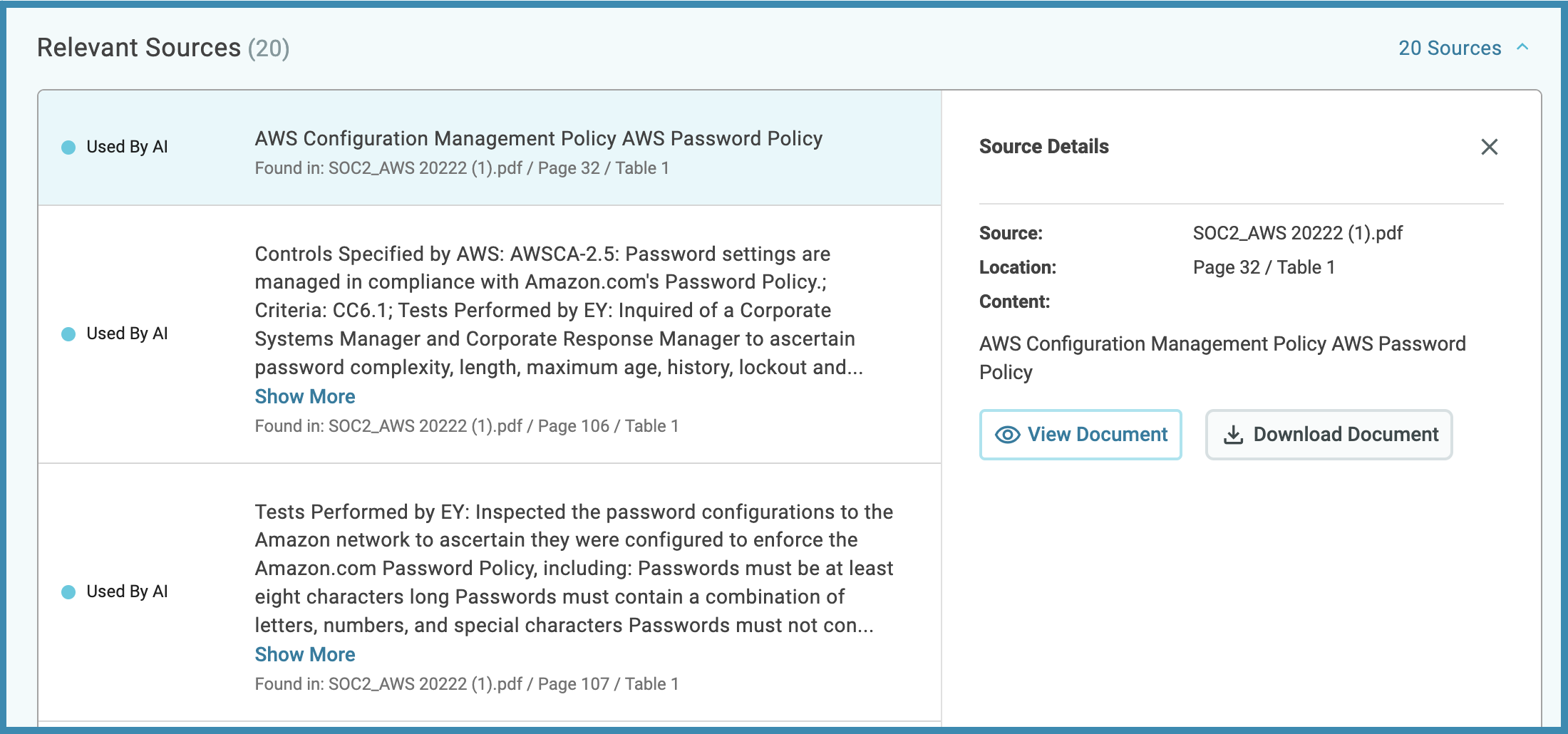Click the View Document button

coord(1080,435)
